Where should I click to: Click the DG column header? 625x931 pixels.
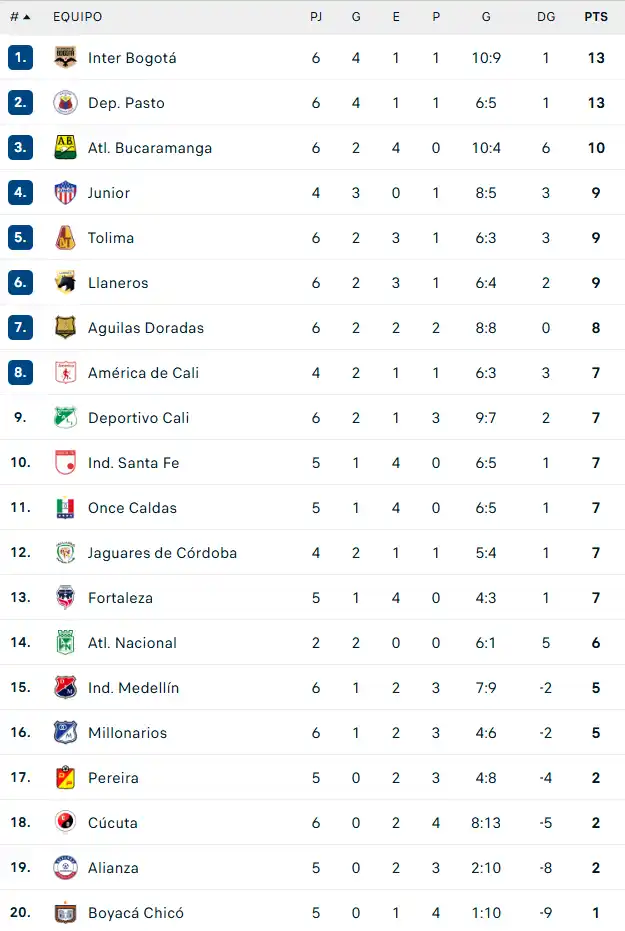coord(546,16)
